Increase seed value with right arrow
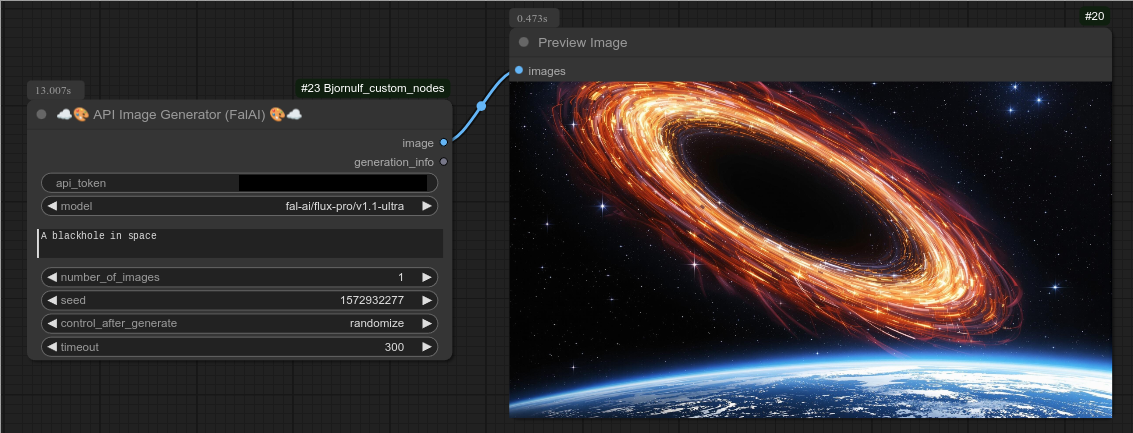Viewport: 1133px width, 433px height. pos(427,300)
